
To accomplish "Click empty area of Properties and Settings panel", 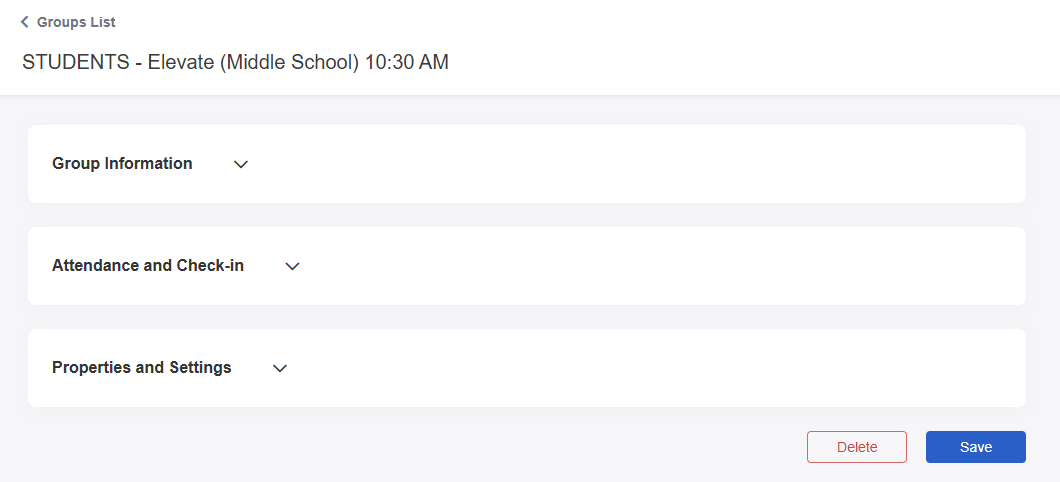I will pos(650,368).
